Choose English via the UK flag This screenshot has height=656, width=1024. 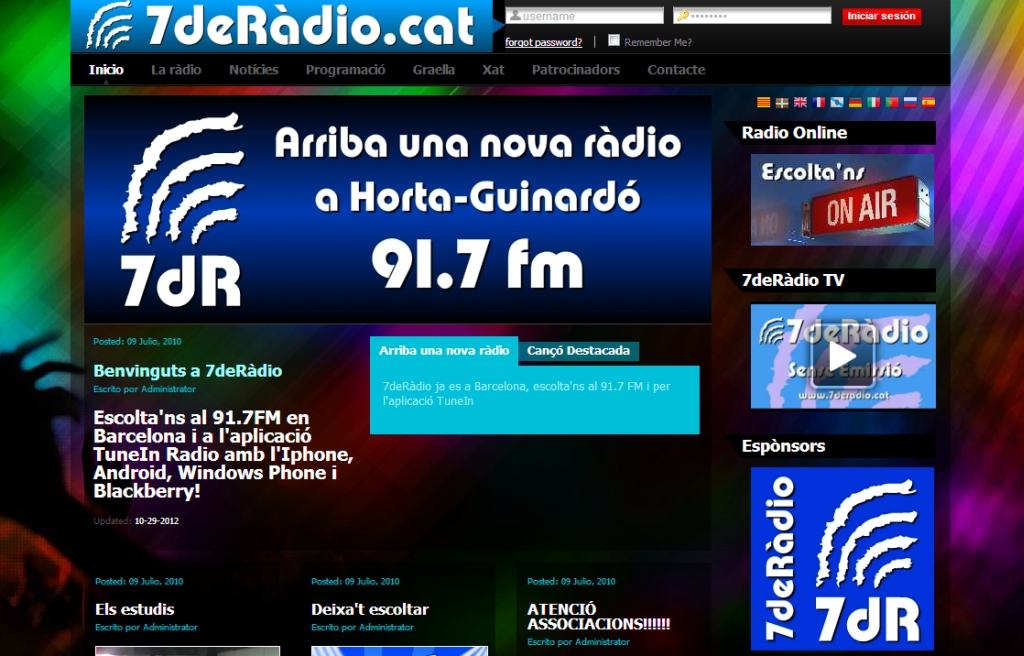pyautogui.click(x=800, y=102)
